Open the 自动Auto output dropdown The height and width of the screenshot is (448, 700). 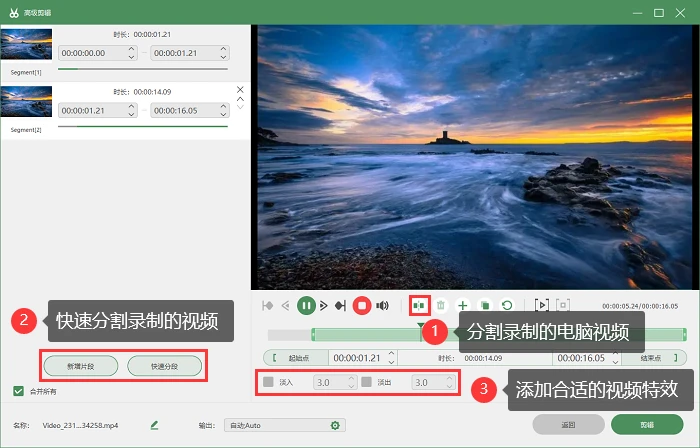point(285,425)
